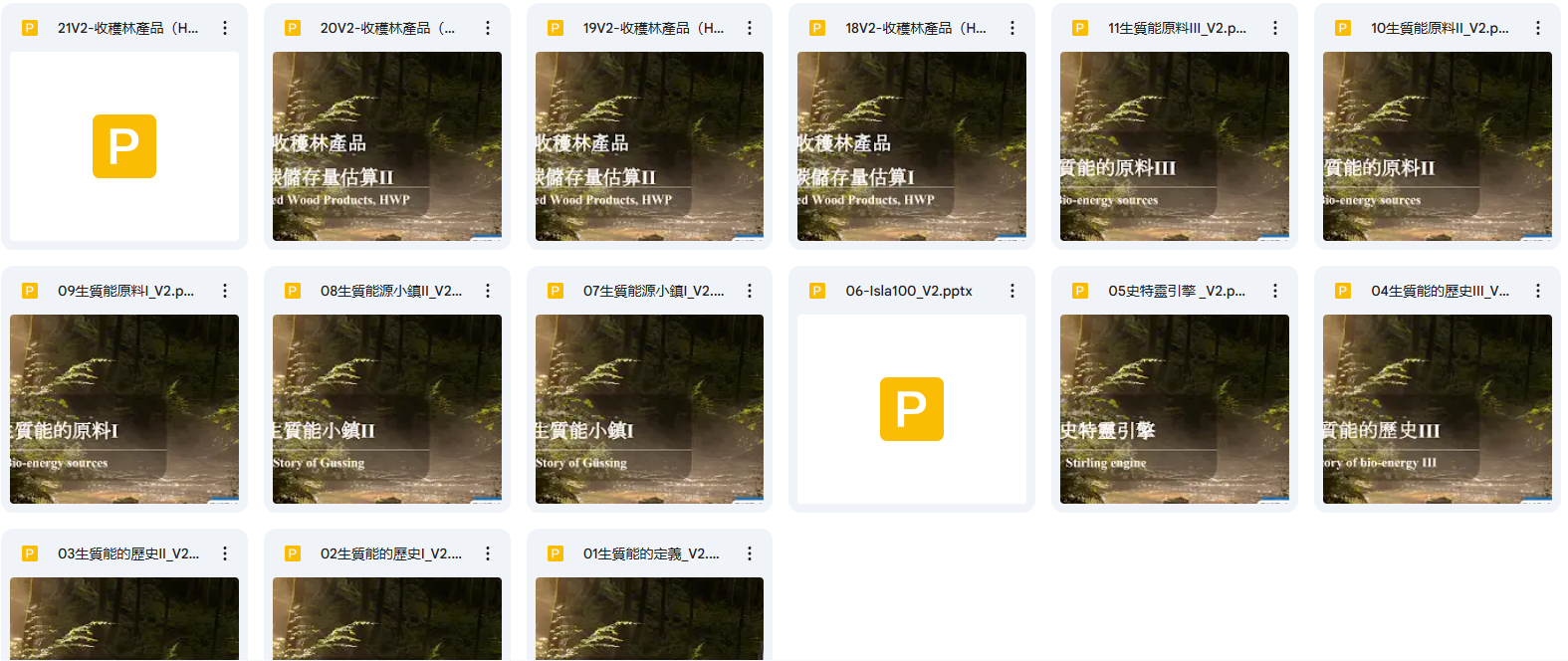Viewport: 1568px width, 661px height.
Task: Open the three-dot menu for 06-Isla100_V2.pptx
Action: click(x=1012, y=291)
